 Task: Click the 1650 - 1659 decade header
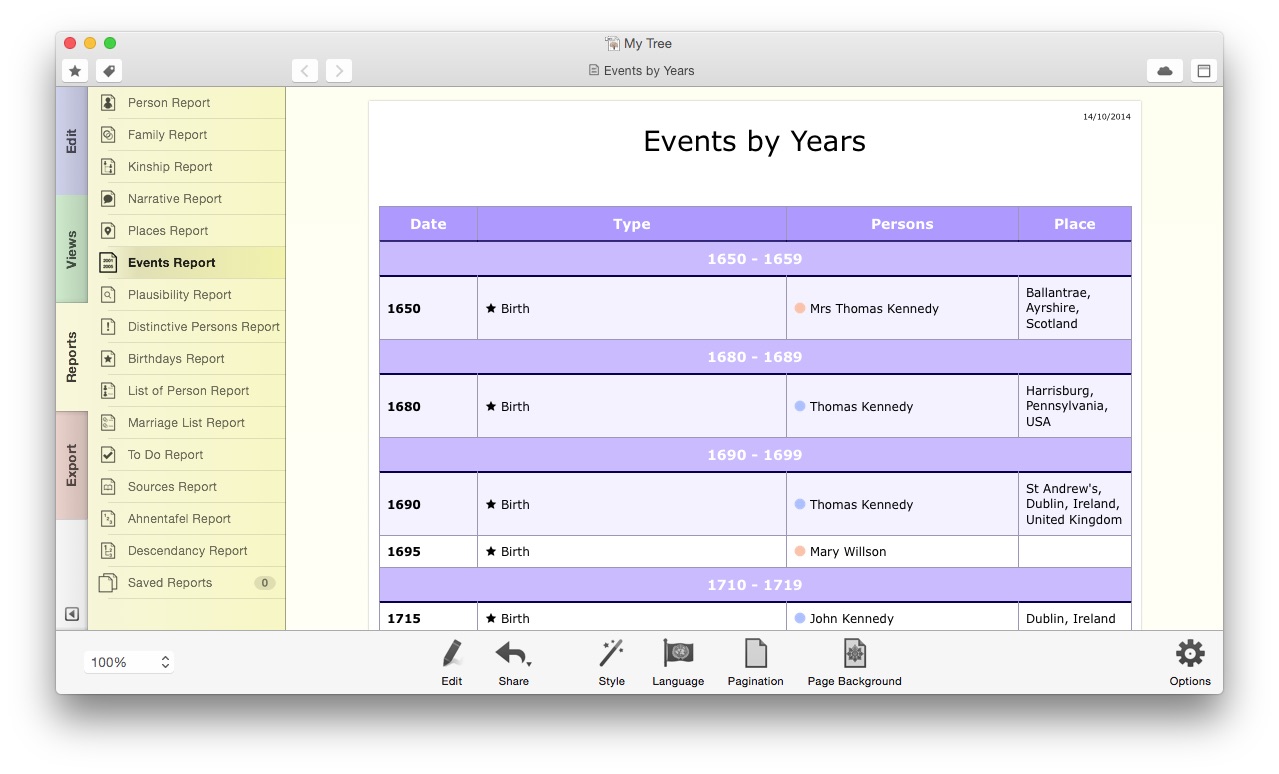(755, 259)
